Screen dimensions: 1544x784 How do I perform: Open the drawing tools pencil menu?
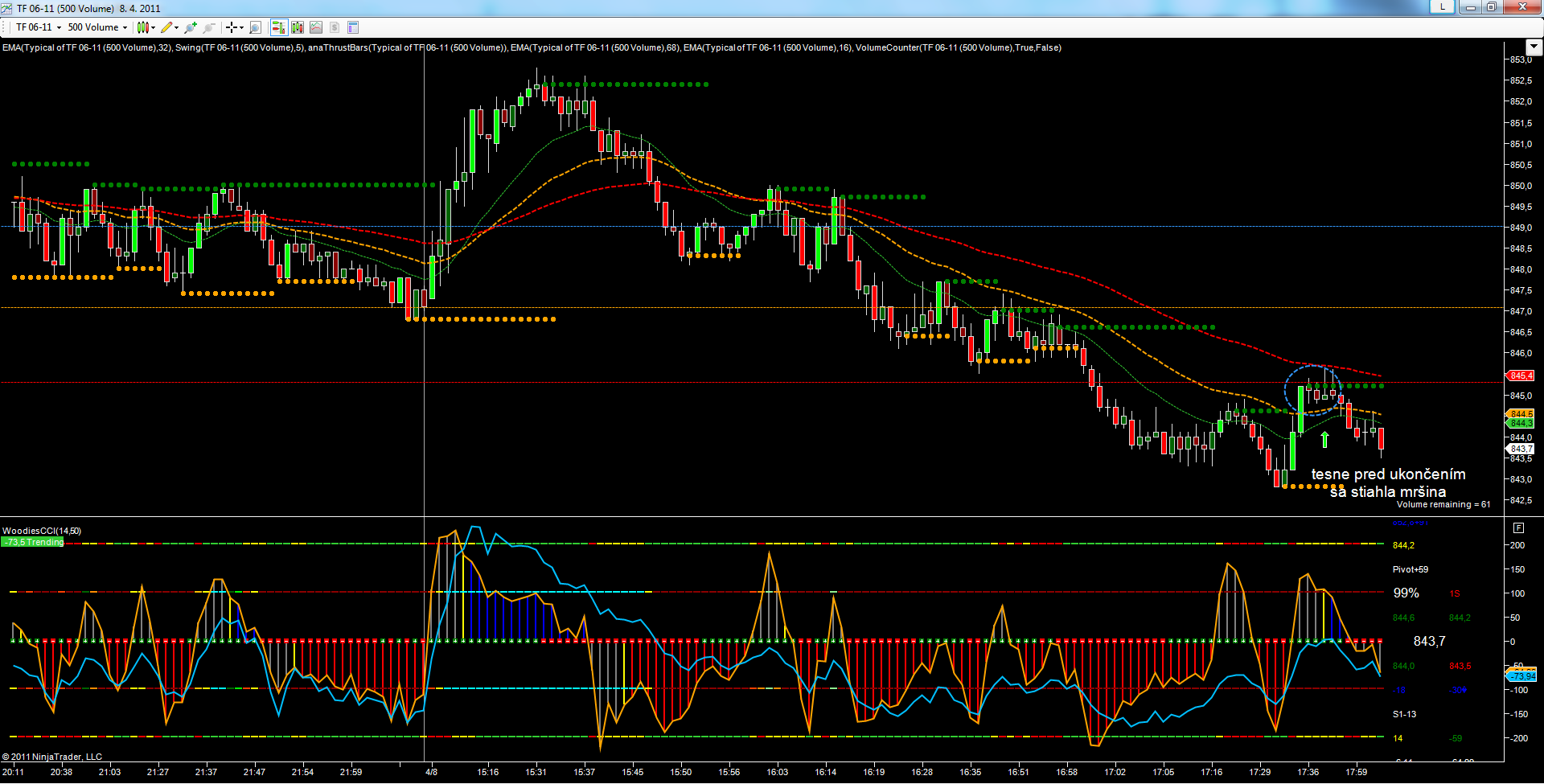(x=169, y=27)
